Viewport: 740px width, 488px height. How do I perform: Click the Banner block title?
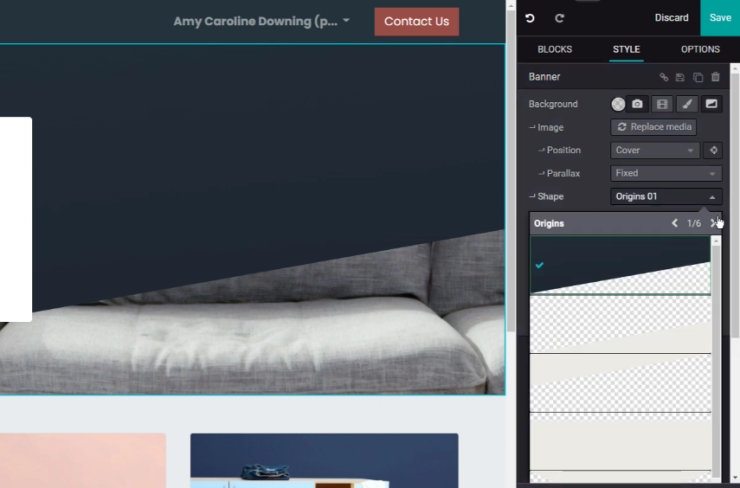pyautogui.click(x=544, y=77)
